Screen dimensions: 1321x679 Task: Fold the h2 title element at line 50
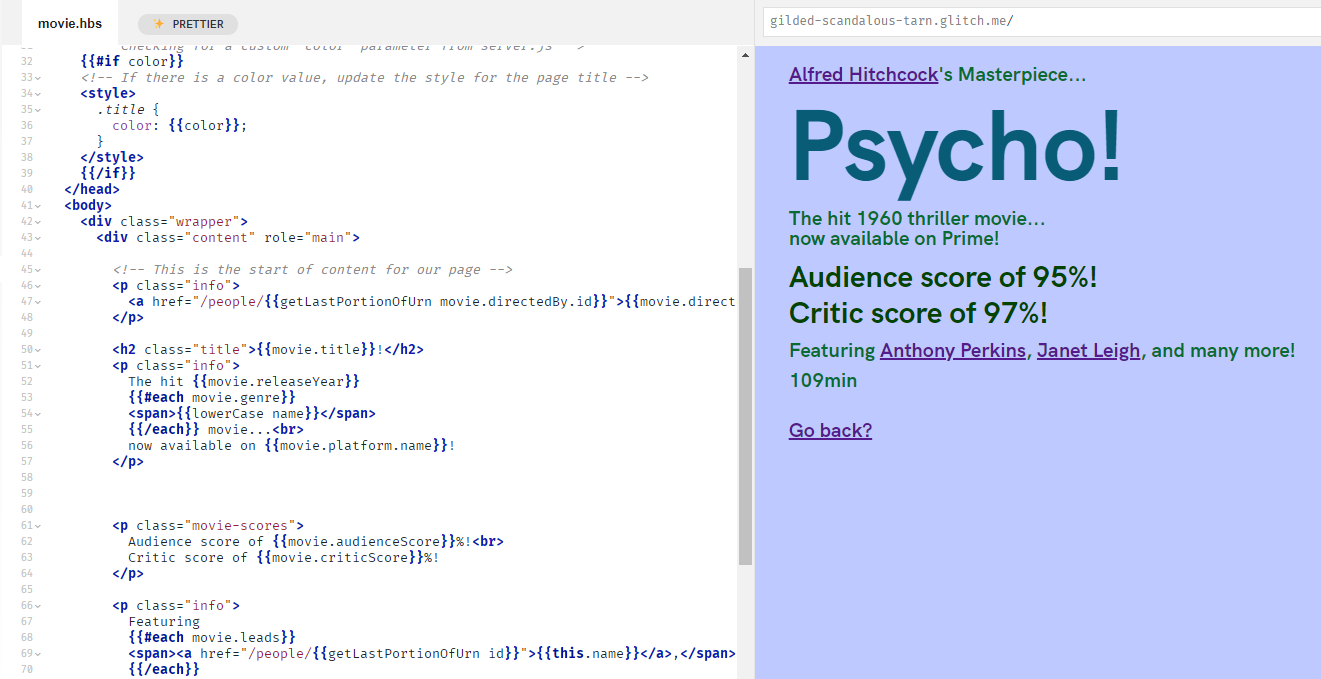(38, 350)
